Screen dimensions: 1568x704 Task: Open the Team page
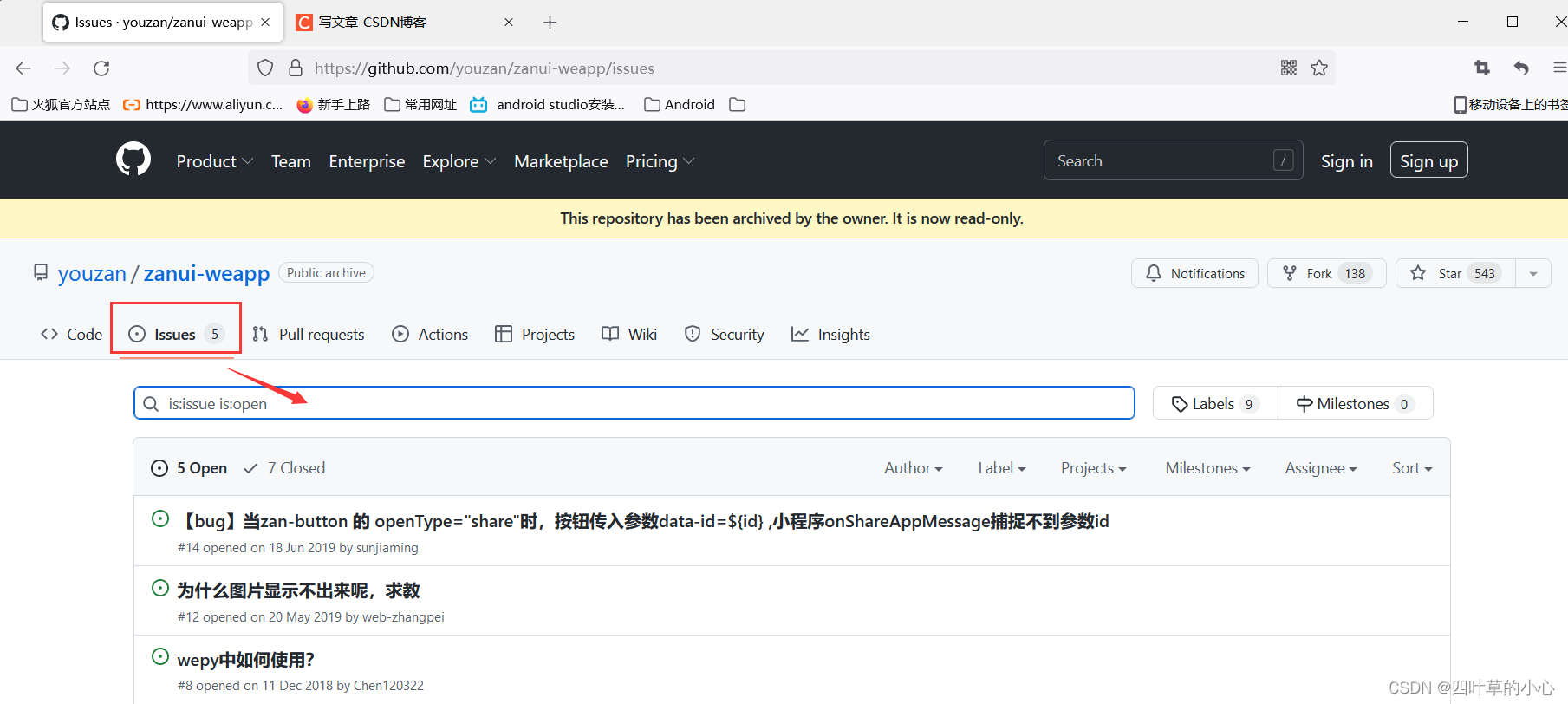coord(291,161)
